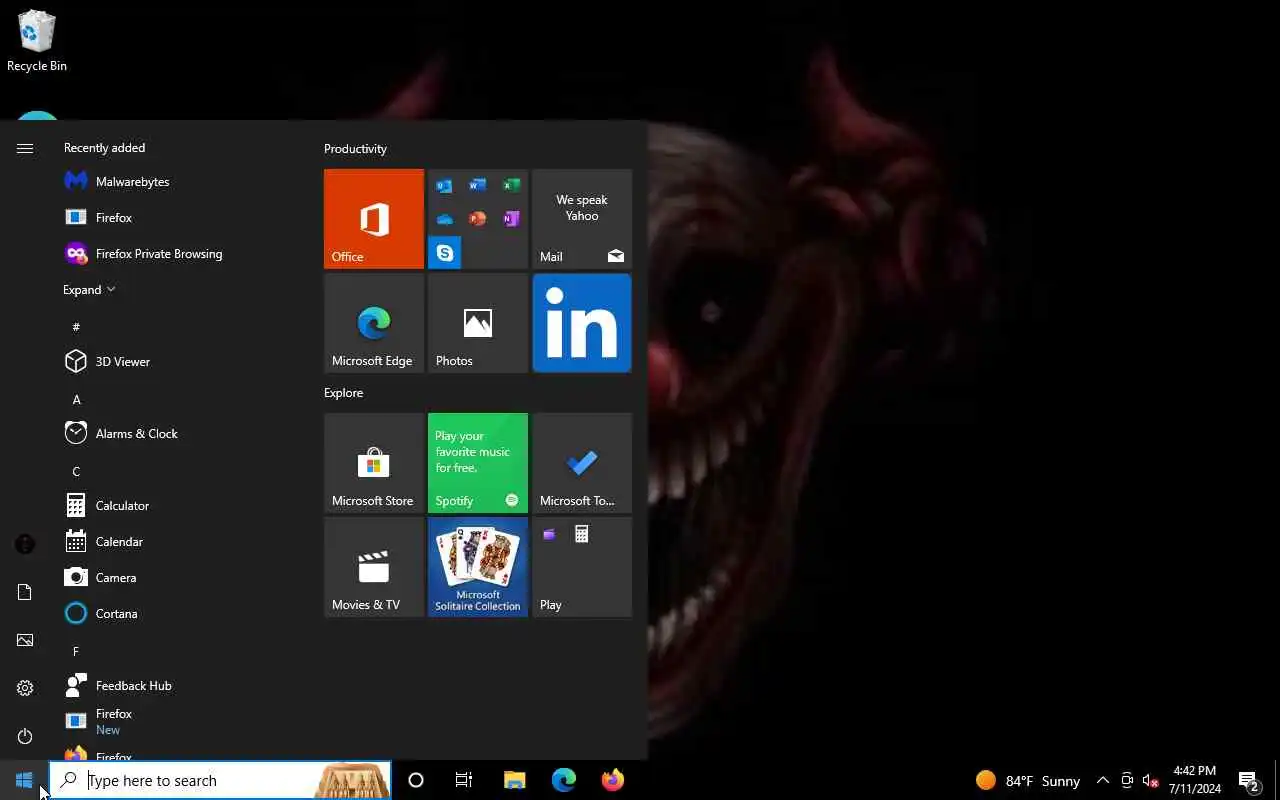Open Microsoft Solitaire Collection tile

(x=478, y=567)
